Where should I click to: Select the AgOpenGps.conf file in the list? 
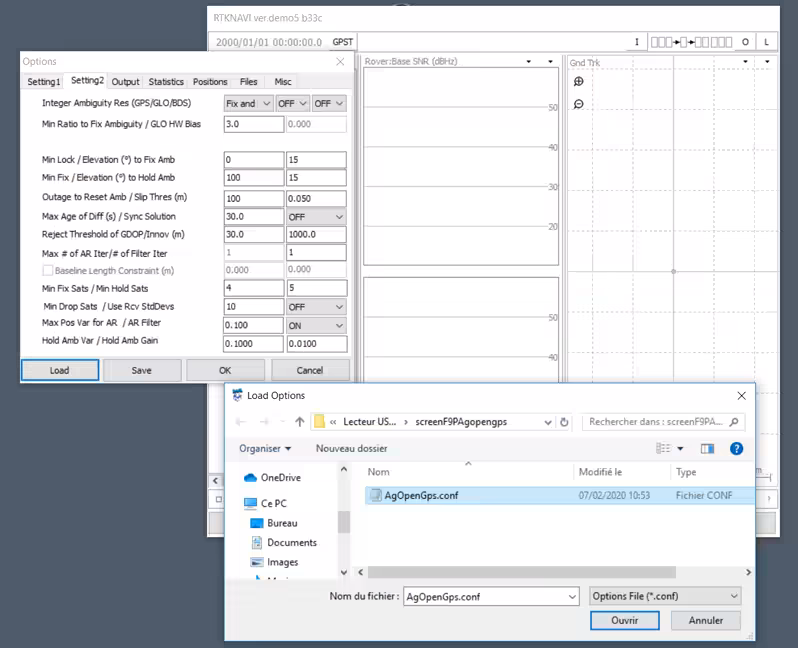pos(421,495)
